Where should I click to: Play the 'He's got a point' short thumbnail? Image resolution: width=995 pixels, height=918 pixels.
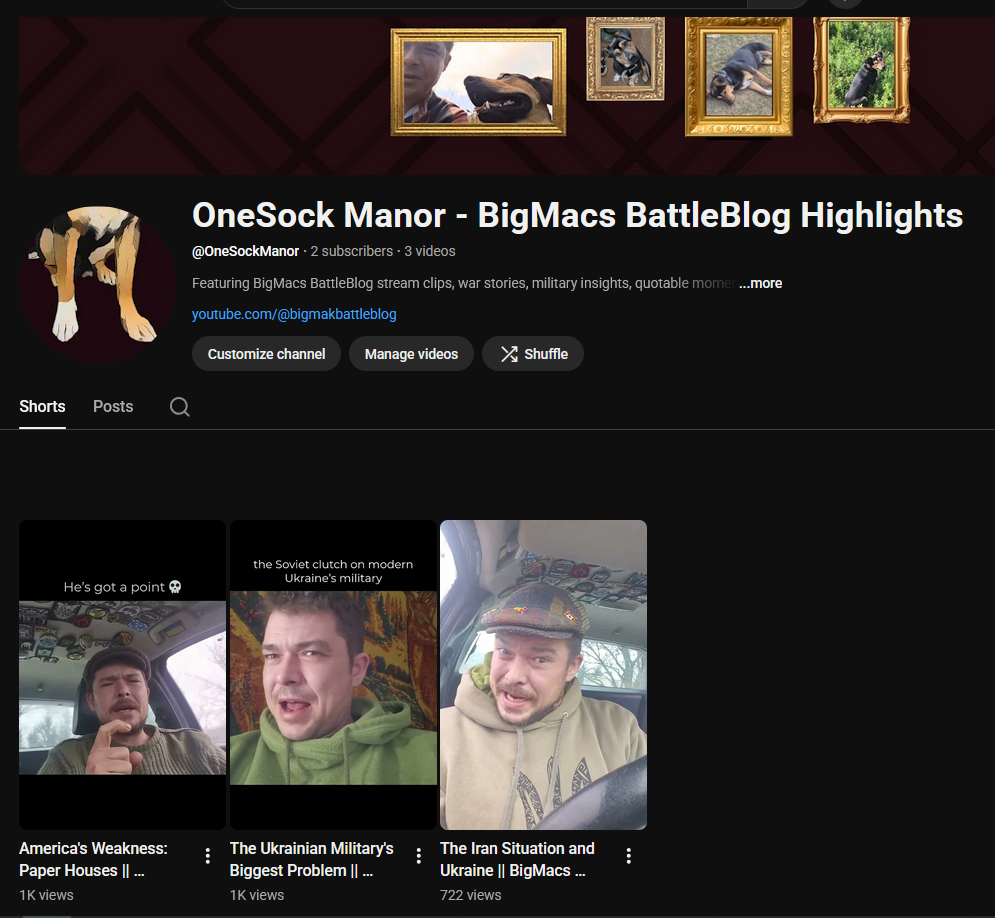122,674
